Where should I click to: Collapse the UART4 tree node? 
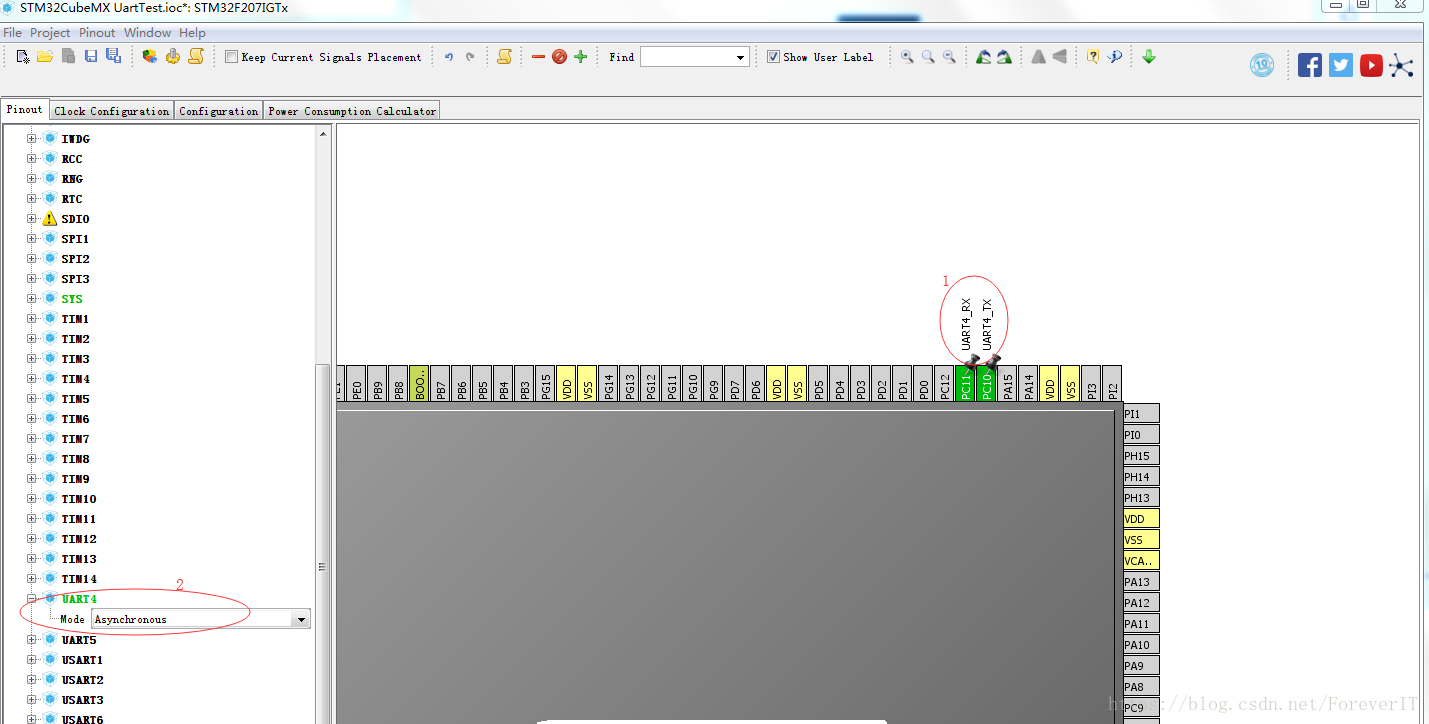tap(32, 599)
